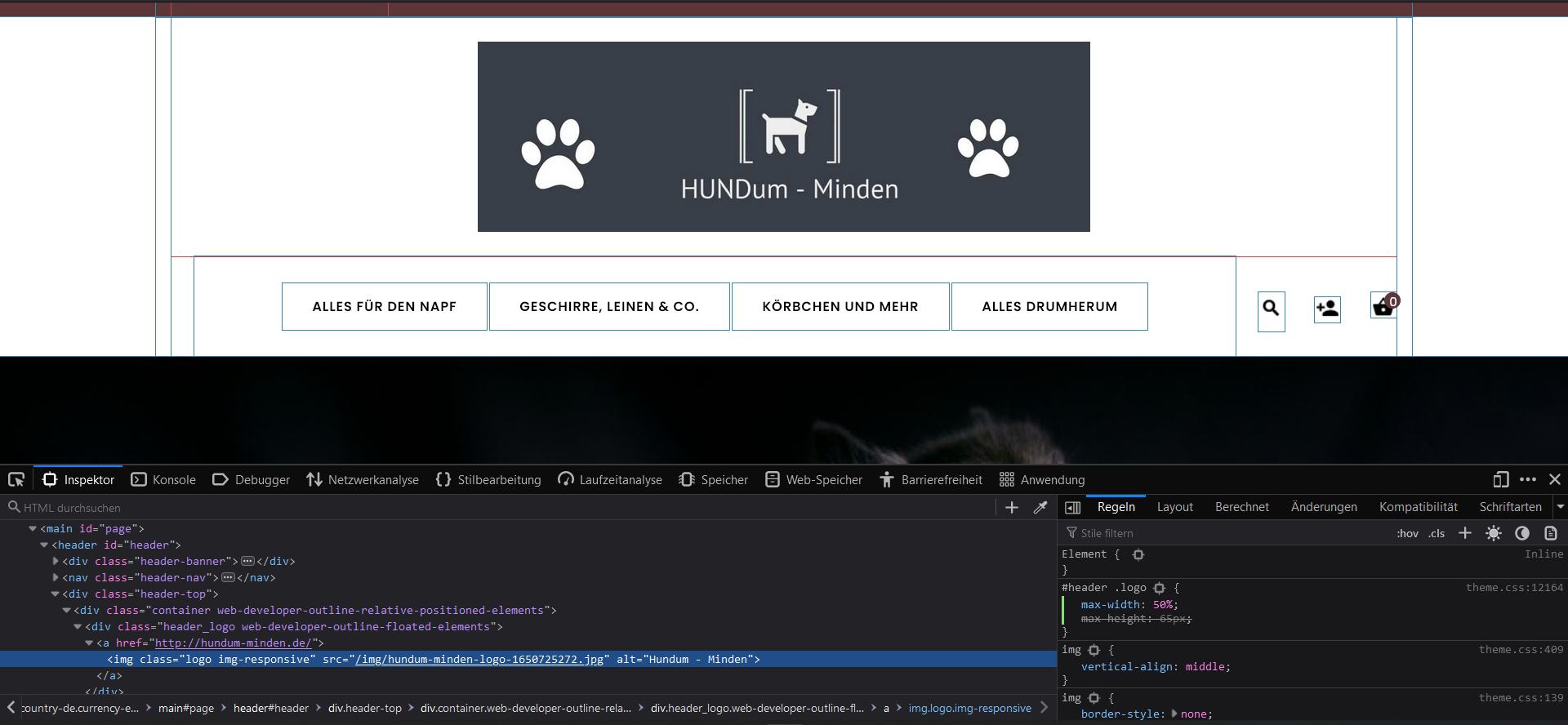Select img.logo.img-responsive breadcrumb
Image resolution: width=1568 pixels, height=725 pixels.
coord(970,709)
